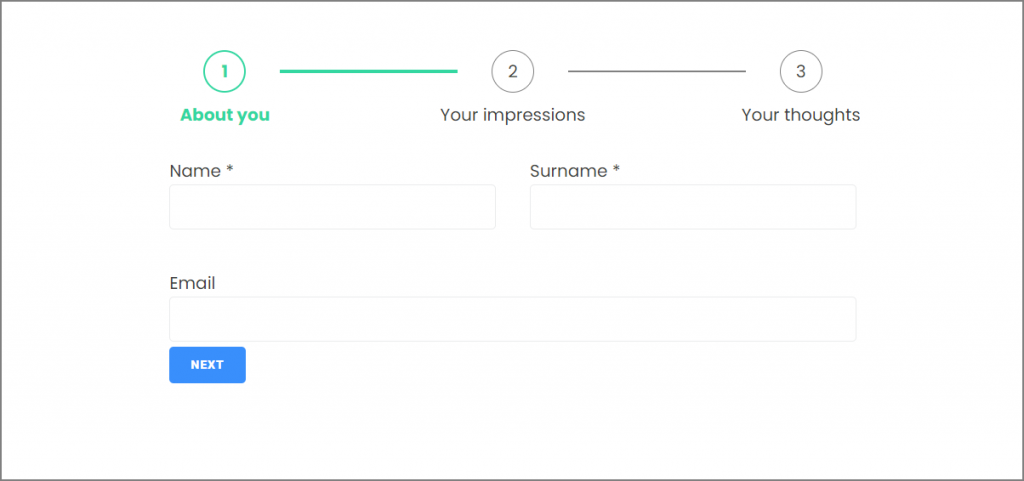Select the step 3 circle
The image size is (1024, 481).
click(x=801, y=71)
